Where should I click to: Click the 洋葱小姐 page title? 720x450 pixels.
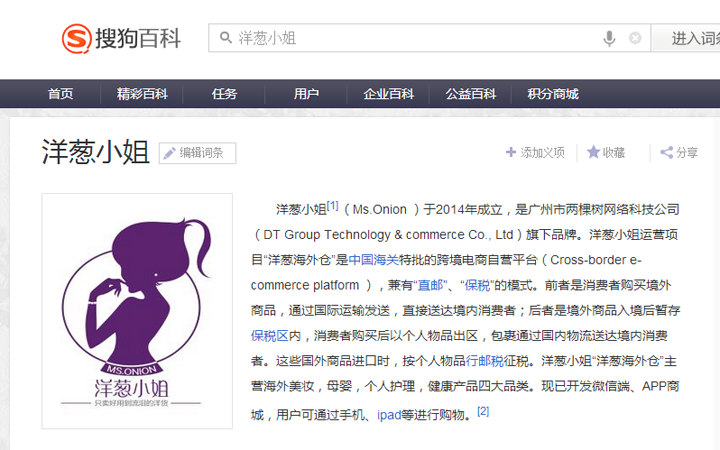click(96, 152)
